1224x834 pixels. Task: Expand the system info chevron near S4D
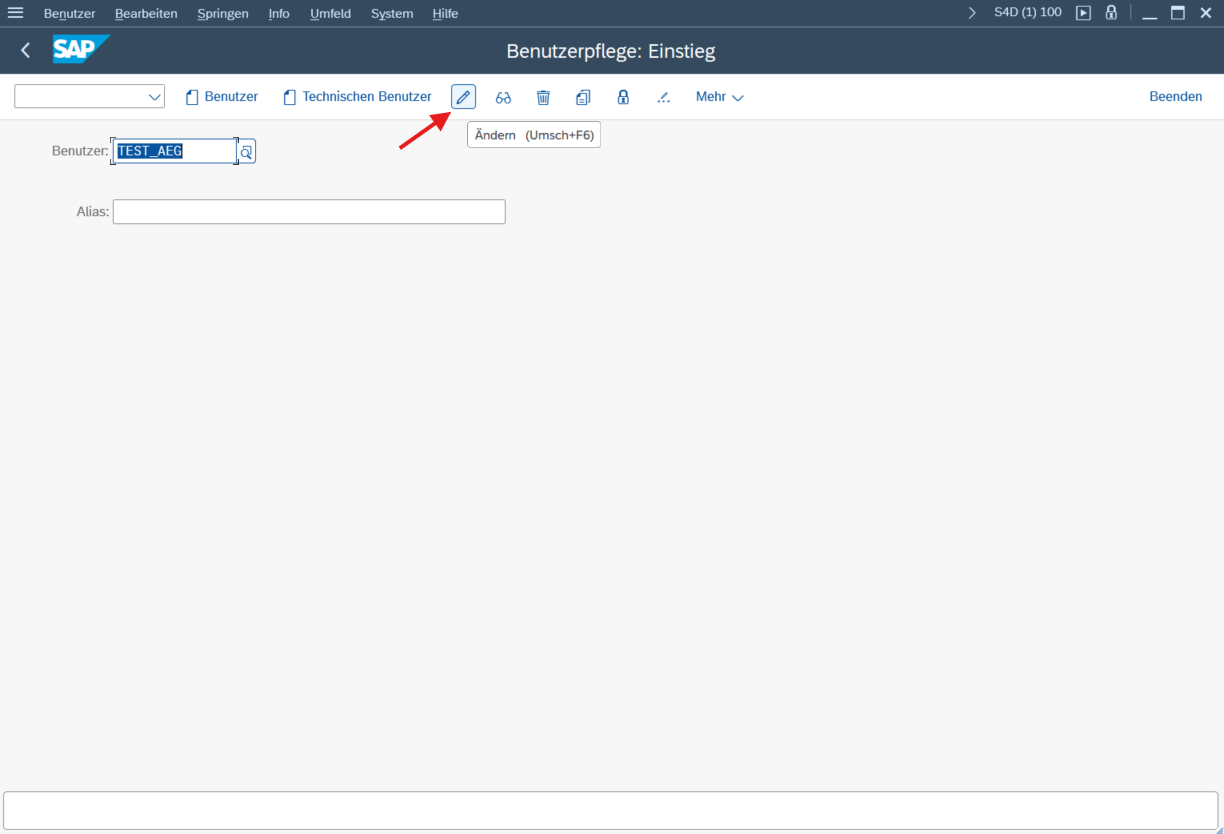pyautogui.click(x=972, y=13)
